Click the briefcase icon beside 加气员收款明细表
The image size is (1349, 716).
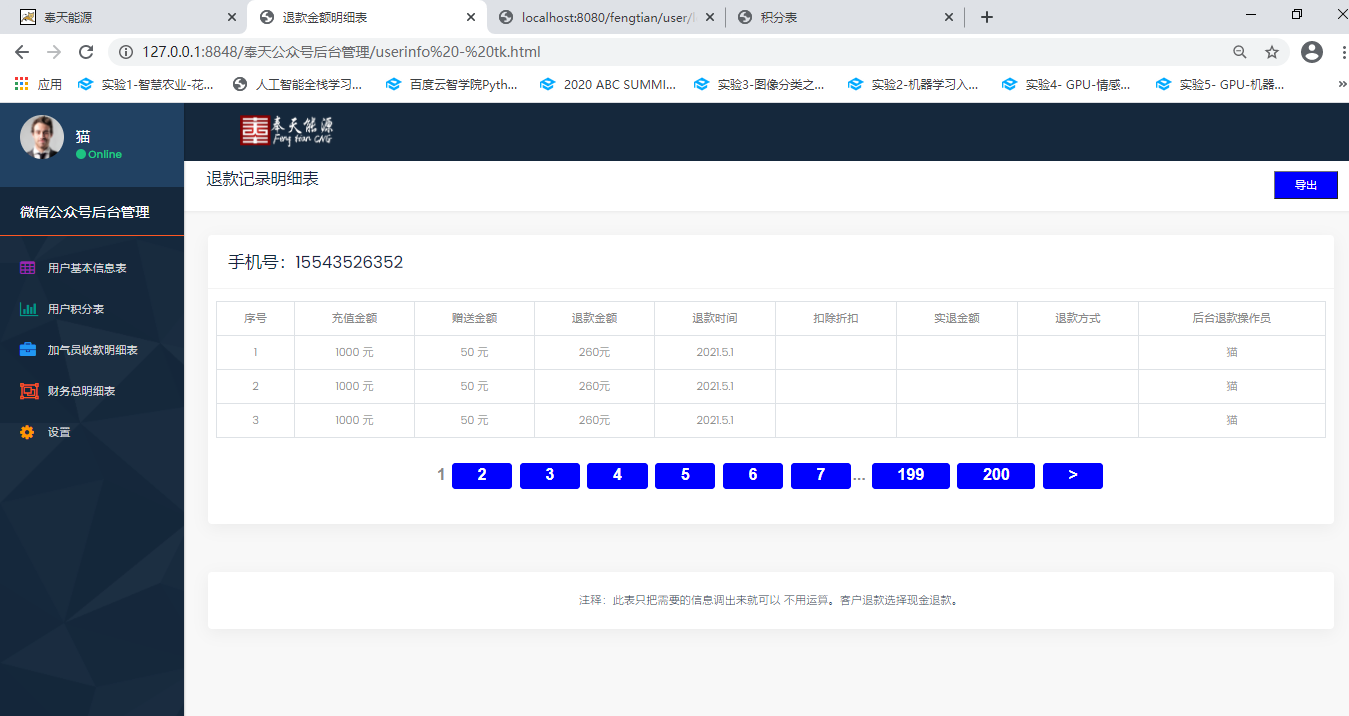[x=28, y=350]
